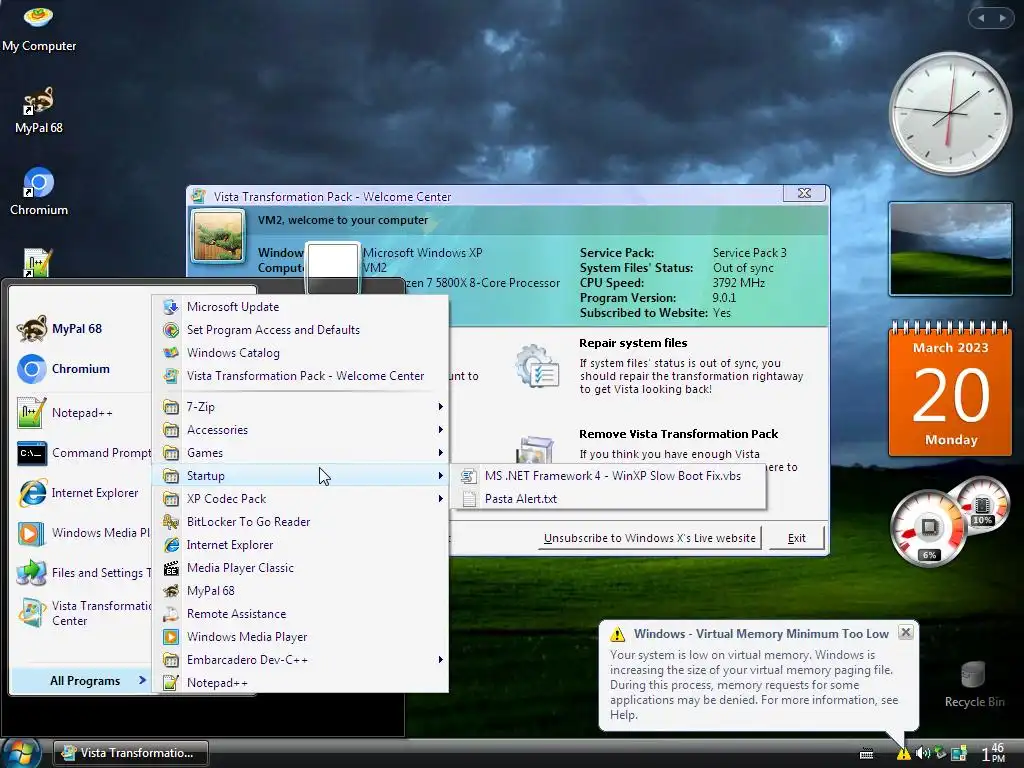Open Vista Transformation Center in Start menu left column

pos(84,613)
